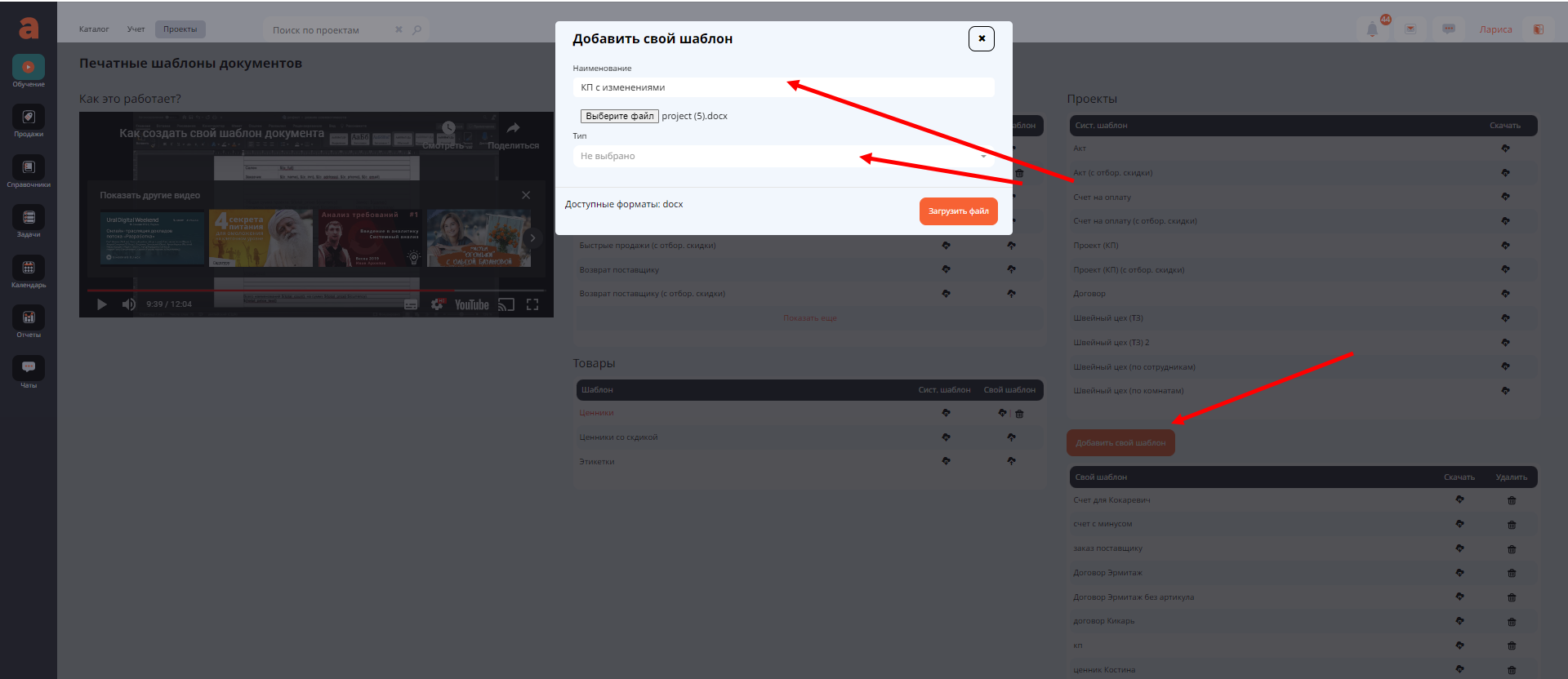Open the Продажи sidebar icon
This screenshot has width=1568, height=679.
[x=29, y=120]
